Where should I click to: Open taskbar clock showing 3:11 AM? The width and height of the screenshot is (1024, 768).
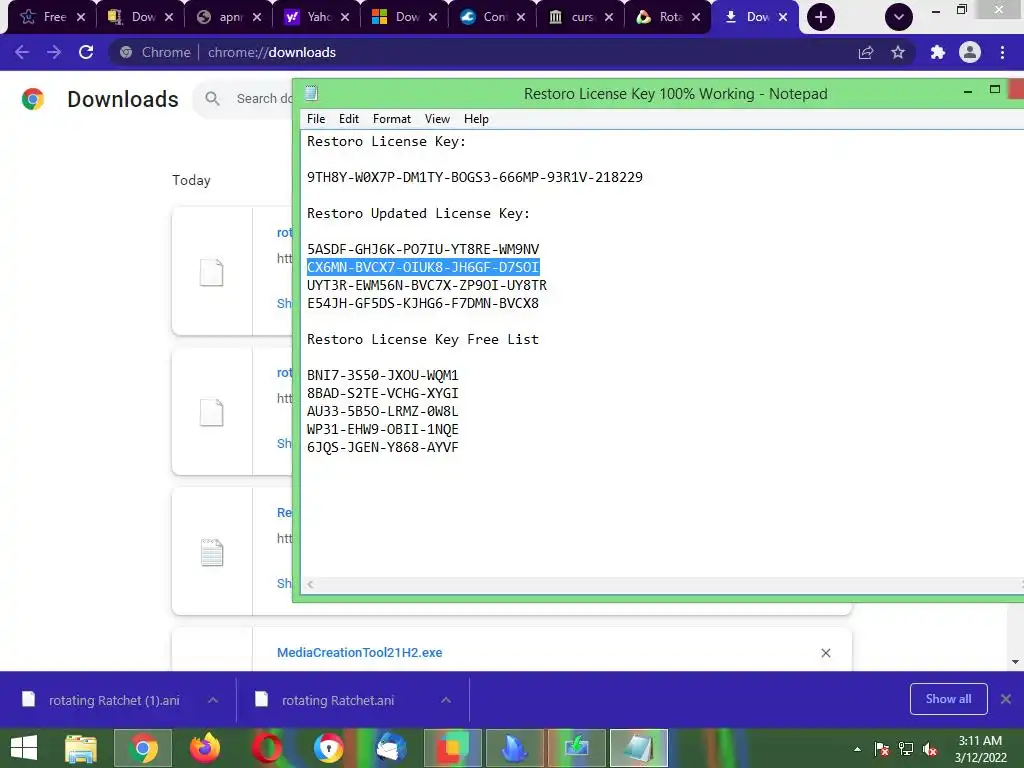pyautogui.click(x=980, y=749)
